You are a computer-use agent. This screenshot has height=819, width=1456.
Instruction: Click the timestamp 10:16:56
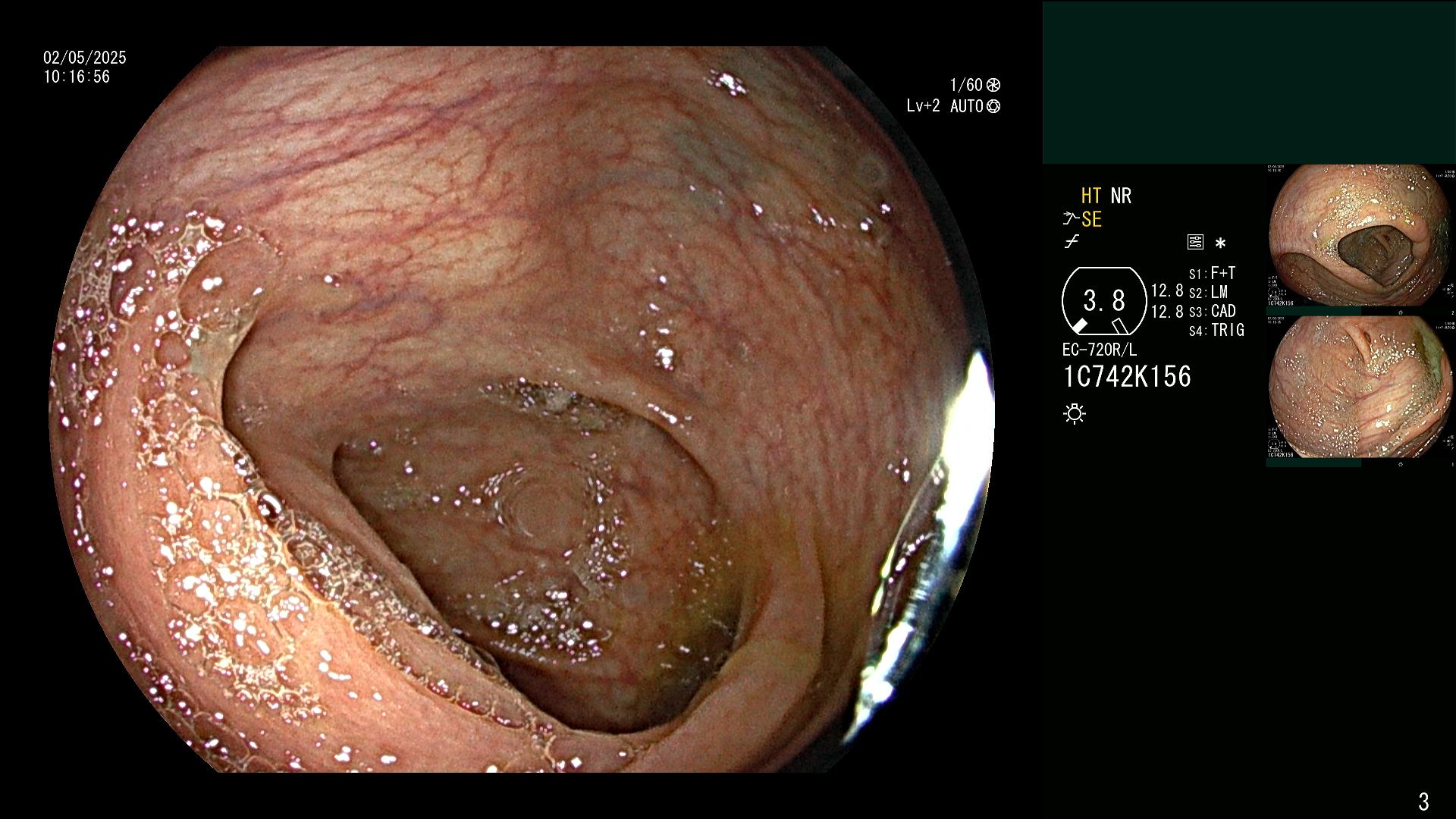pyautogui.click(x=77, y=77)
